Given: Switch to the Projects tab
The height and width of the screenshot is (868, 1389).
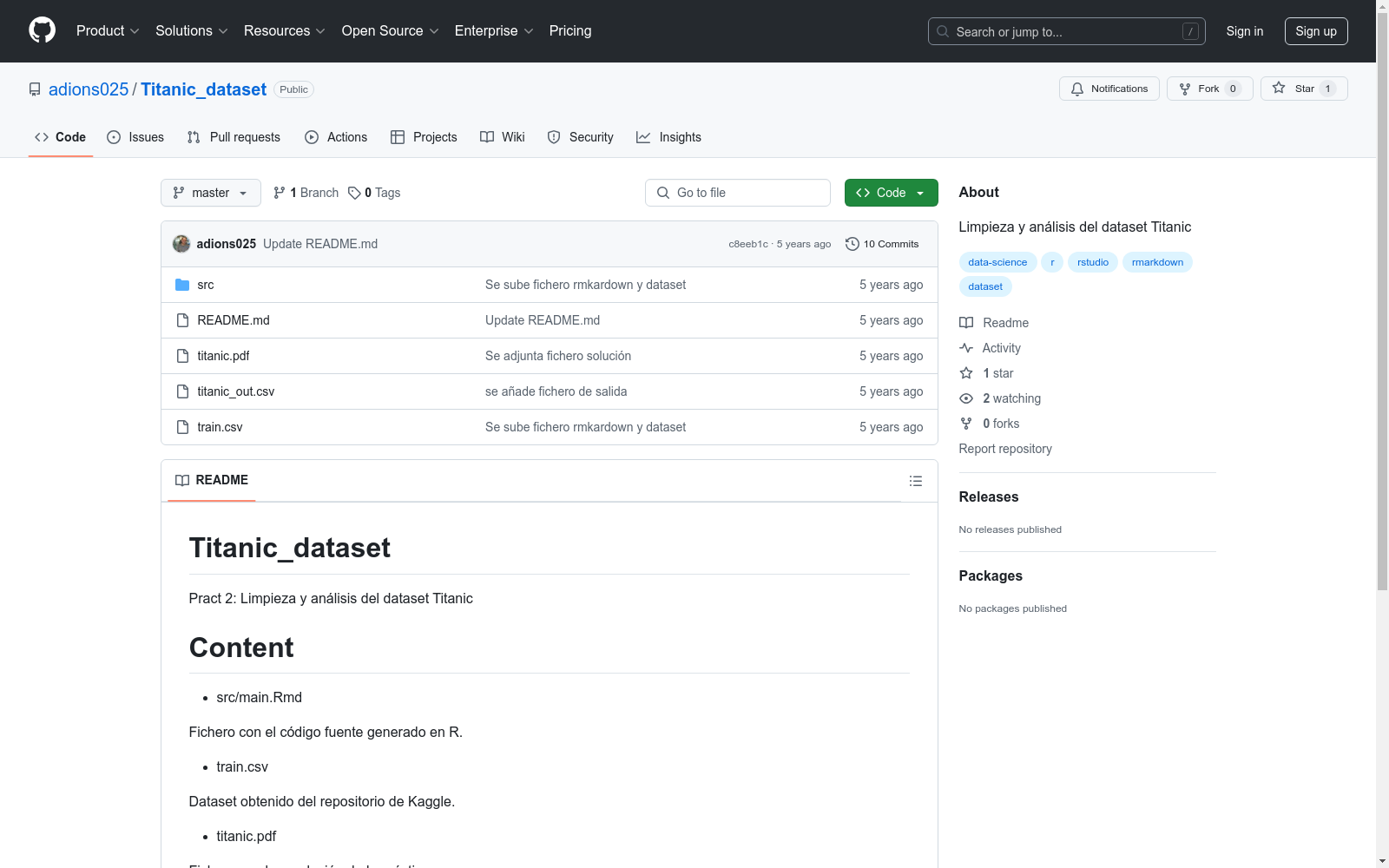Looking at the screenshot, I should tap(424, 137).
